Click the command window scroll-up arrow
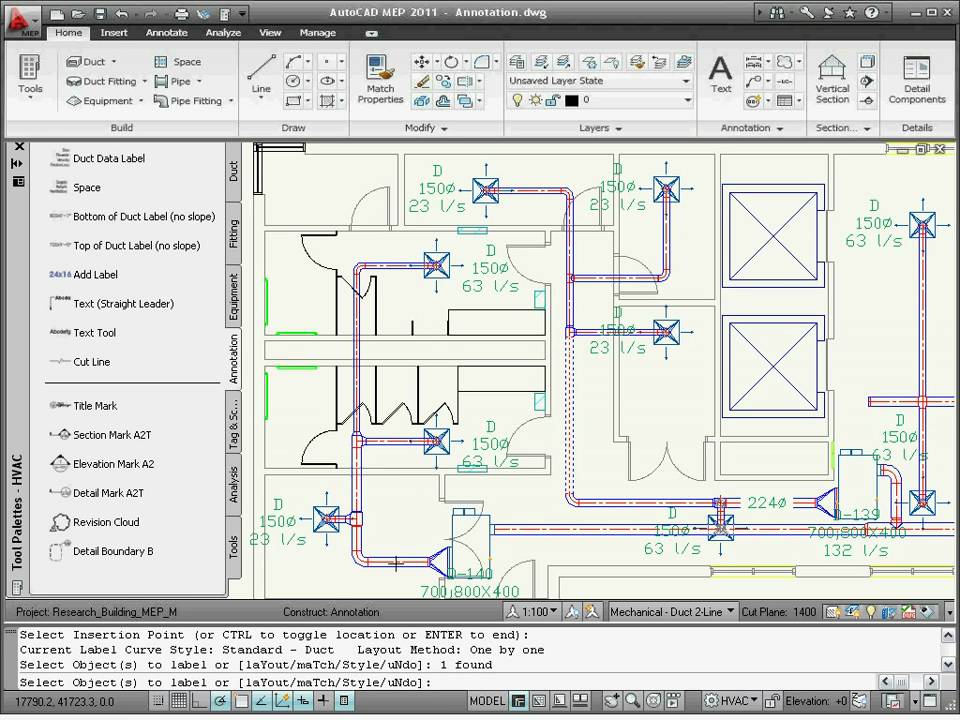The height and width of the screenshot is (720, 960). tap(948, 636)
